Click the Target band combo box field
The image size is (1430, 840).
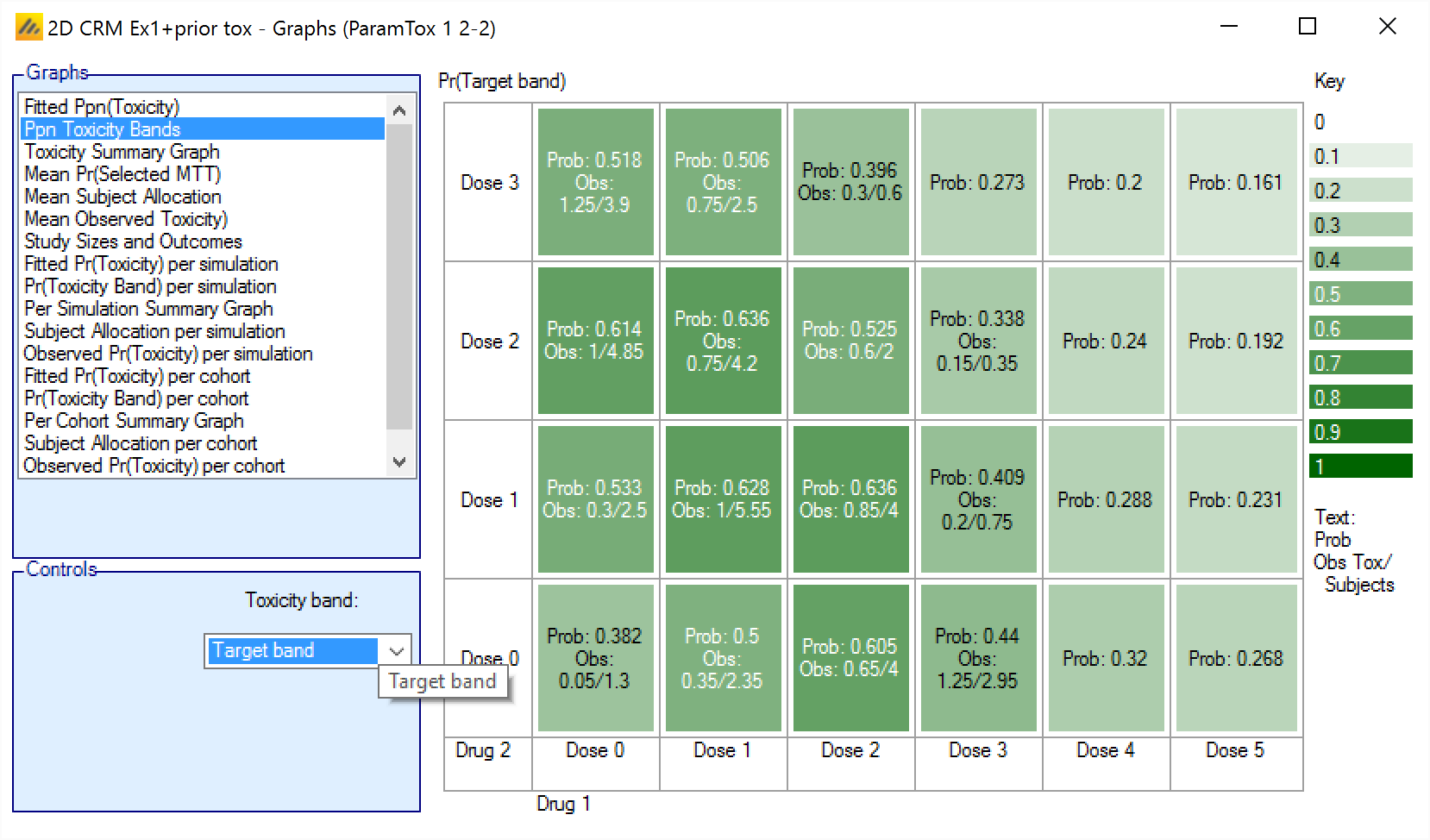pyautogui.click(x=292, y=650)
